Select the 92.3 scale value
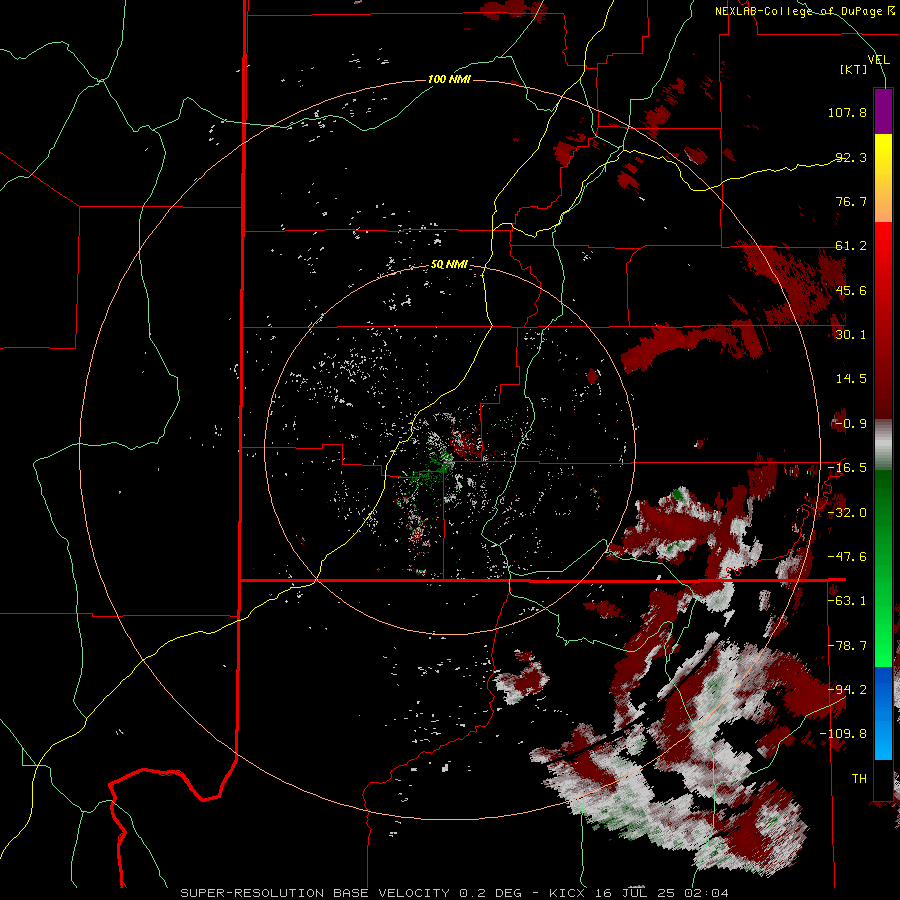Viewport: 900px width, 900px height. 851,157
